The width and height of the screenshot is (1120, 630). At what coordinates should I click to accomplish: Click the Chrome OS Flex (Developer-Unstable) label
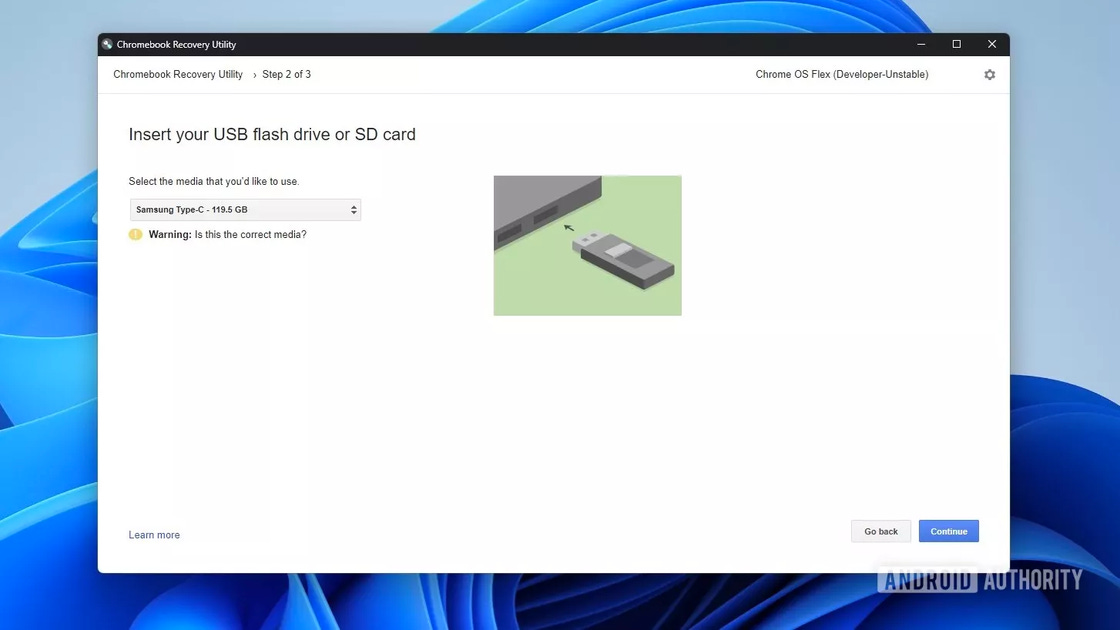[x=842, y=74]
